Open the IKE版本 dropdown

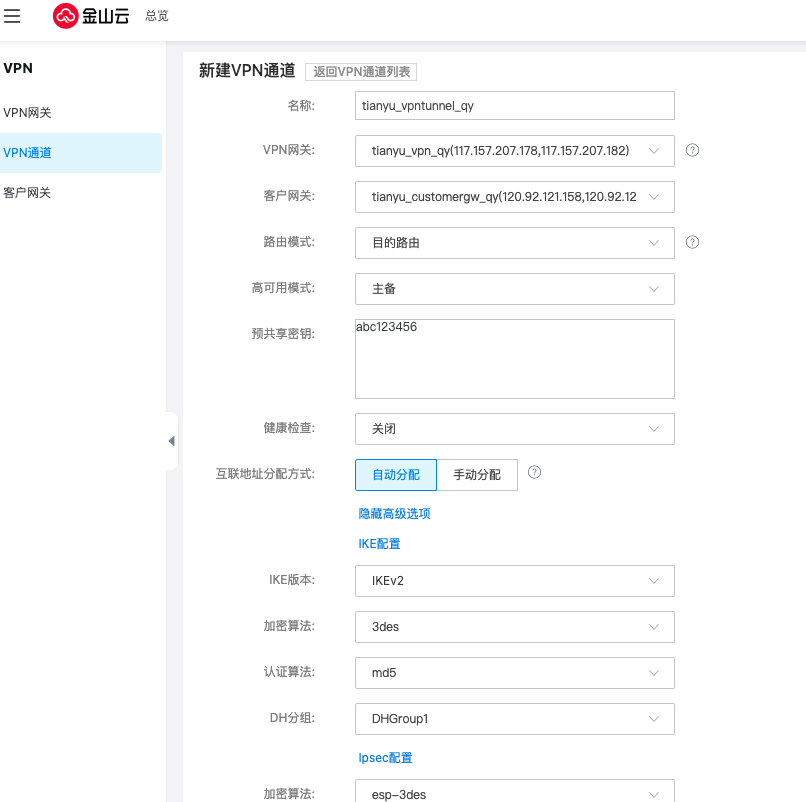pos(515,581)
